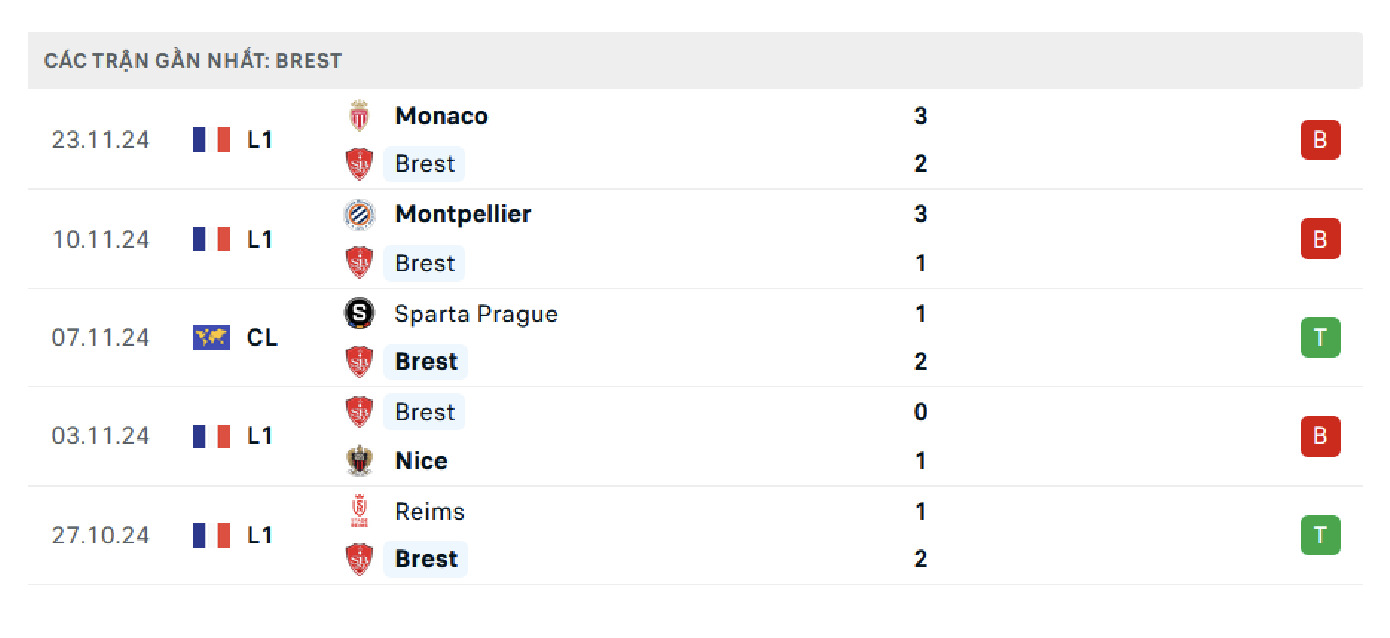Click the Champions League flag icon
1390x638 pixels.
[210, 337]
